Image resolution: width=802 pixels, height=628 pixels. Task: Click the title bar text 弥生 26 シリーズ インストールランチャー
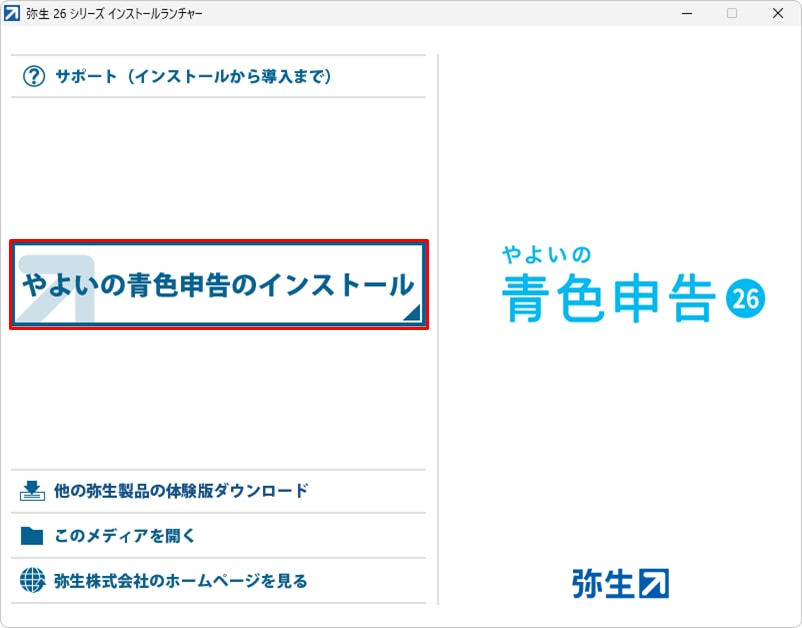coord(115,13)
